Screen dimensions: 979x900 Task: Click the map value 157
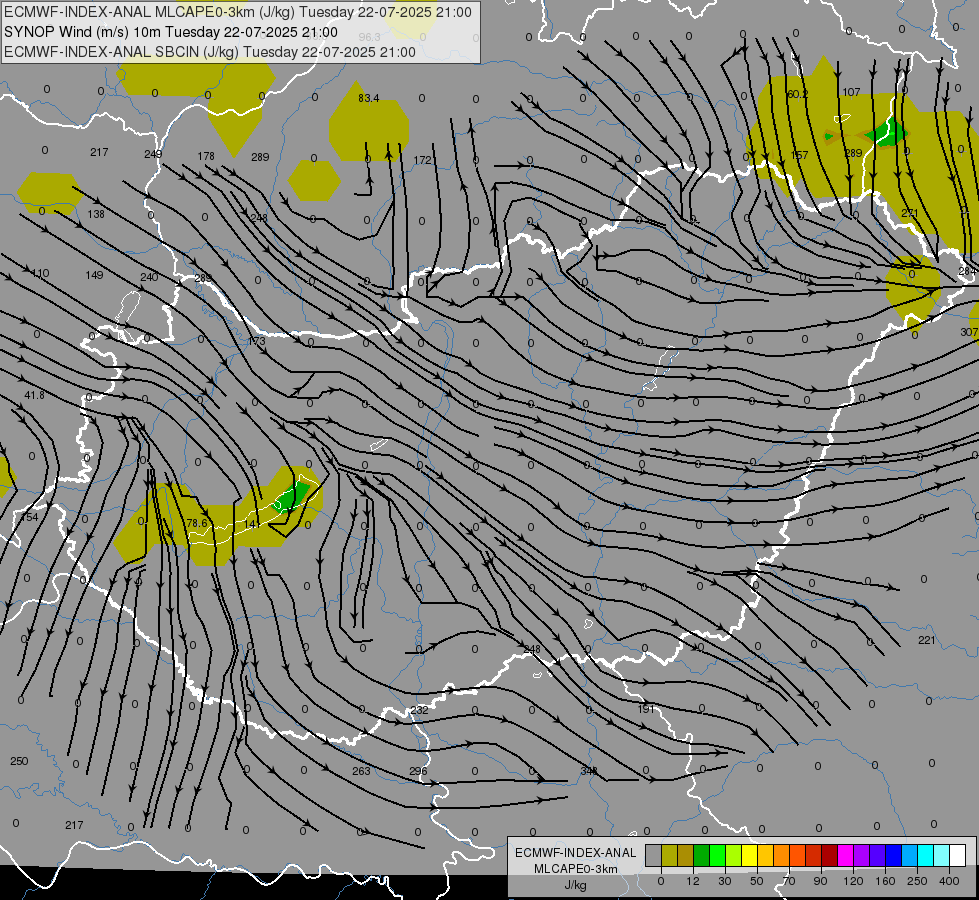pyautogui.click(x=799, y=155)
